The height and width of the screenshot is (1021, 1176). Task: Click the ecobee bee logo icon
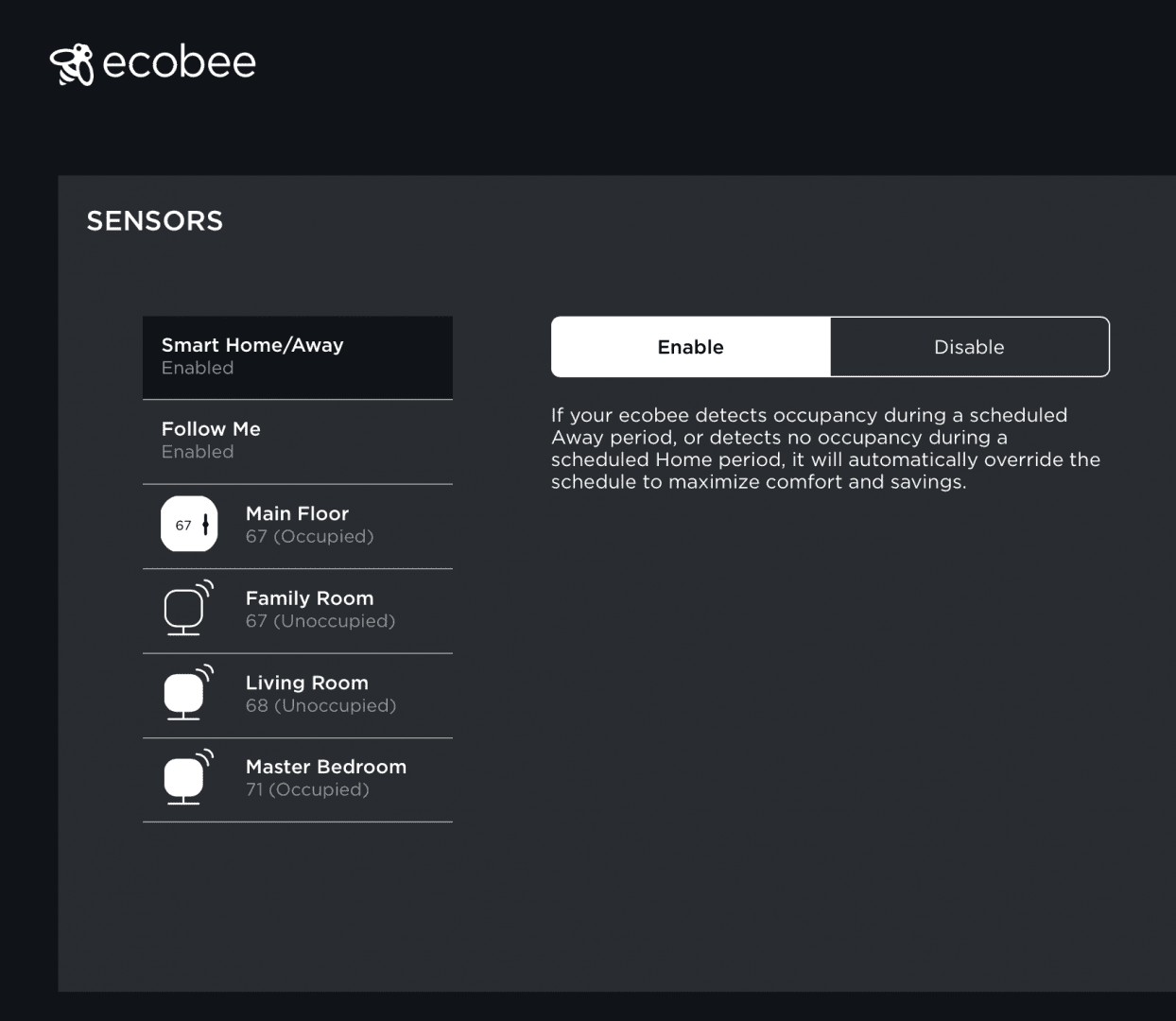coord(72,64)
